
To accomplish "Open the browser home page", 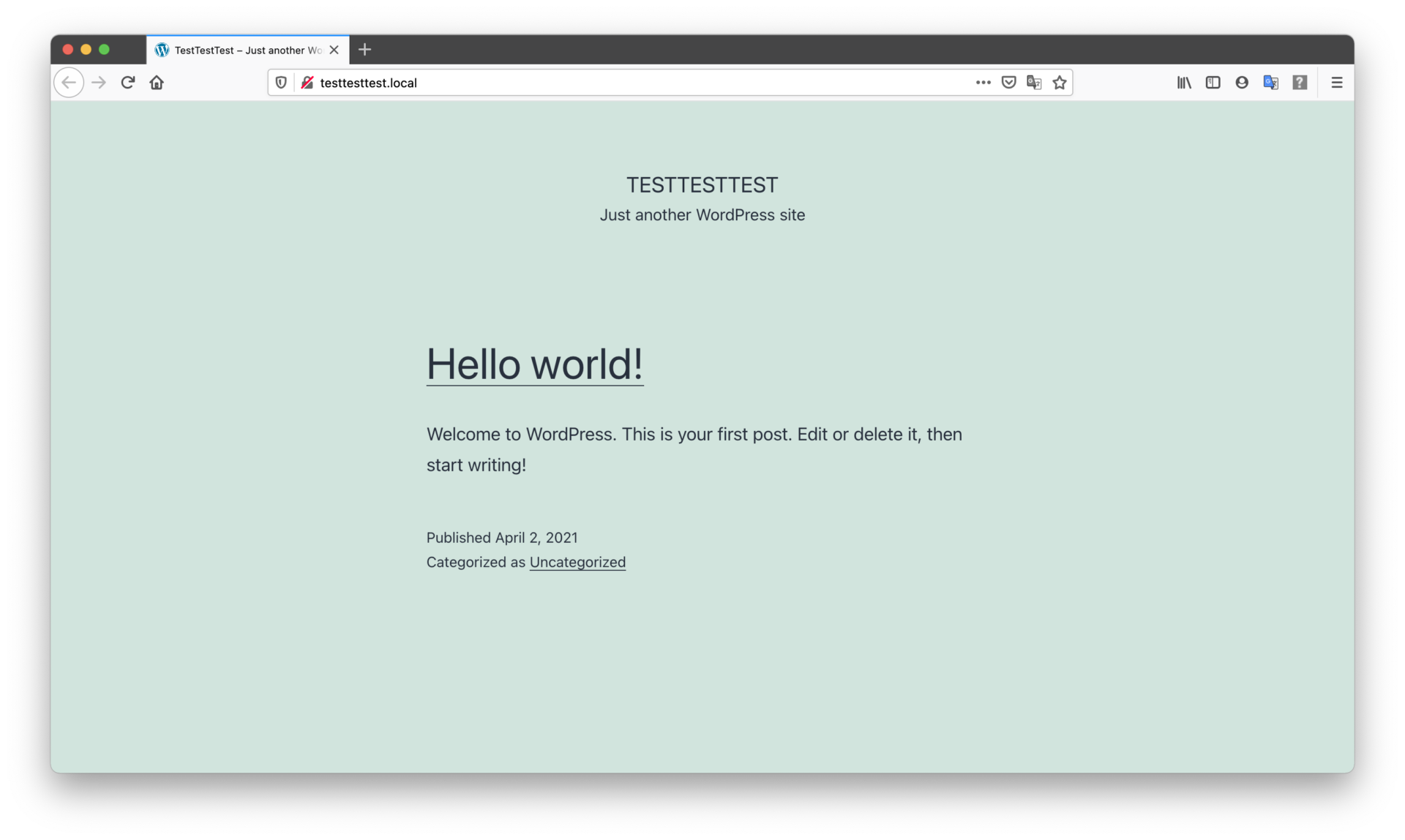I will pyautogui.click(x=157, y=83).
